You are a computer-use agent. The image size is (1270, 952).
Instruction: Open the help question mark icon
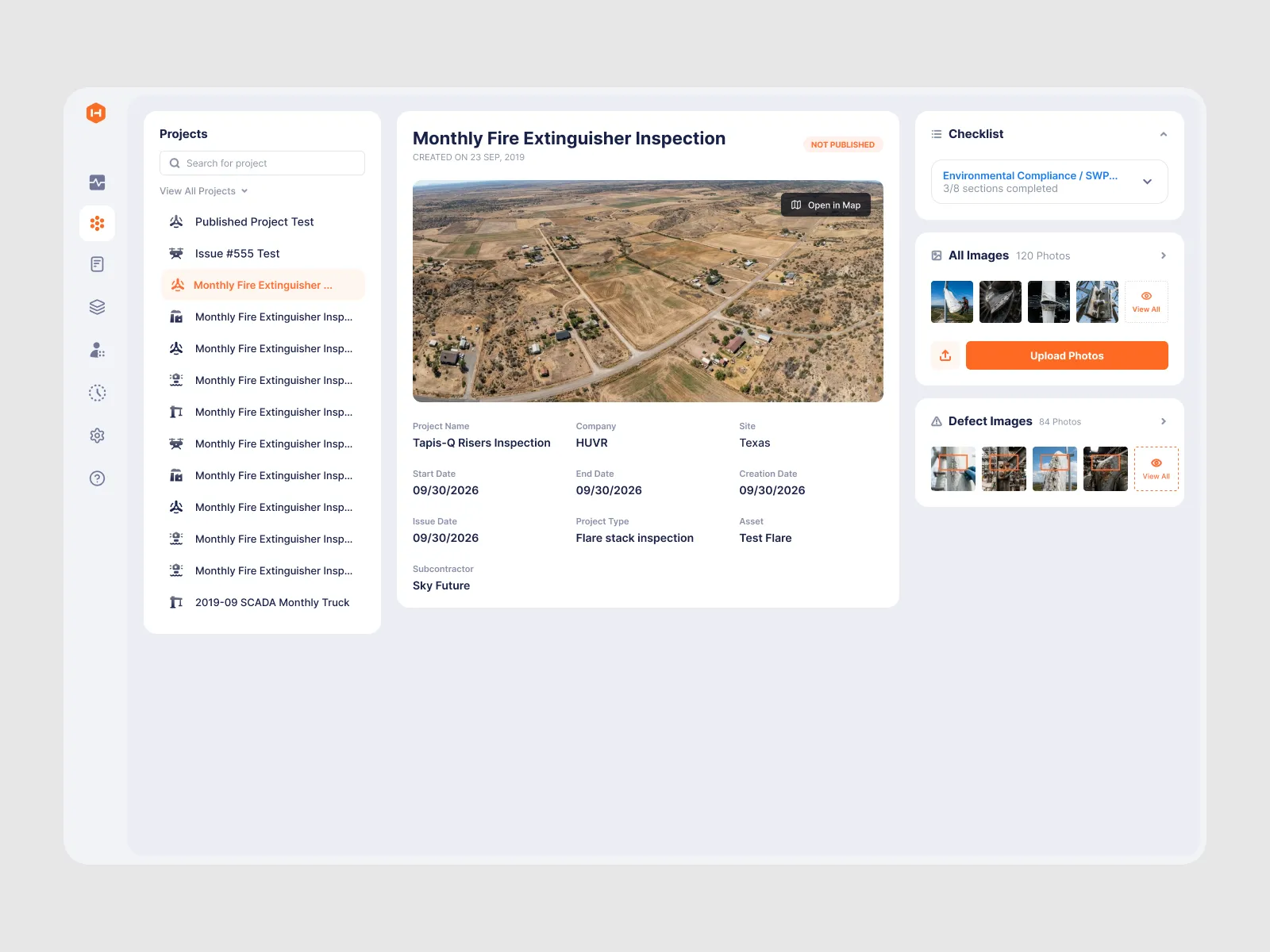[x=97, y=478]
